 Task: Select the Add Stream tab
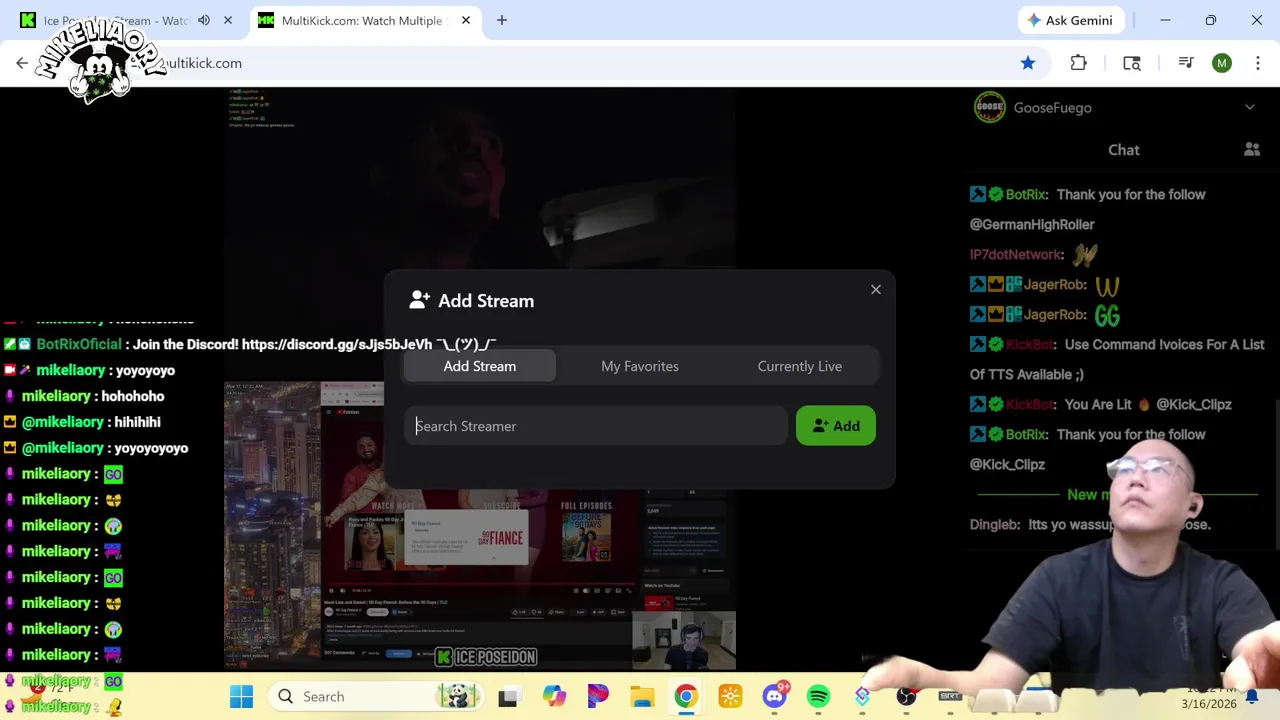pyautogui.click(x=480, y=366)
